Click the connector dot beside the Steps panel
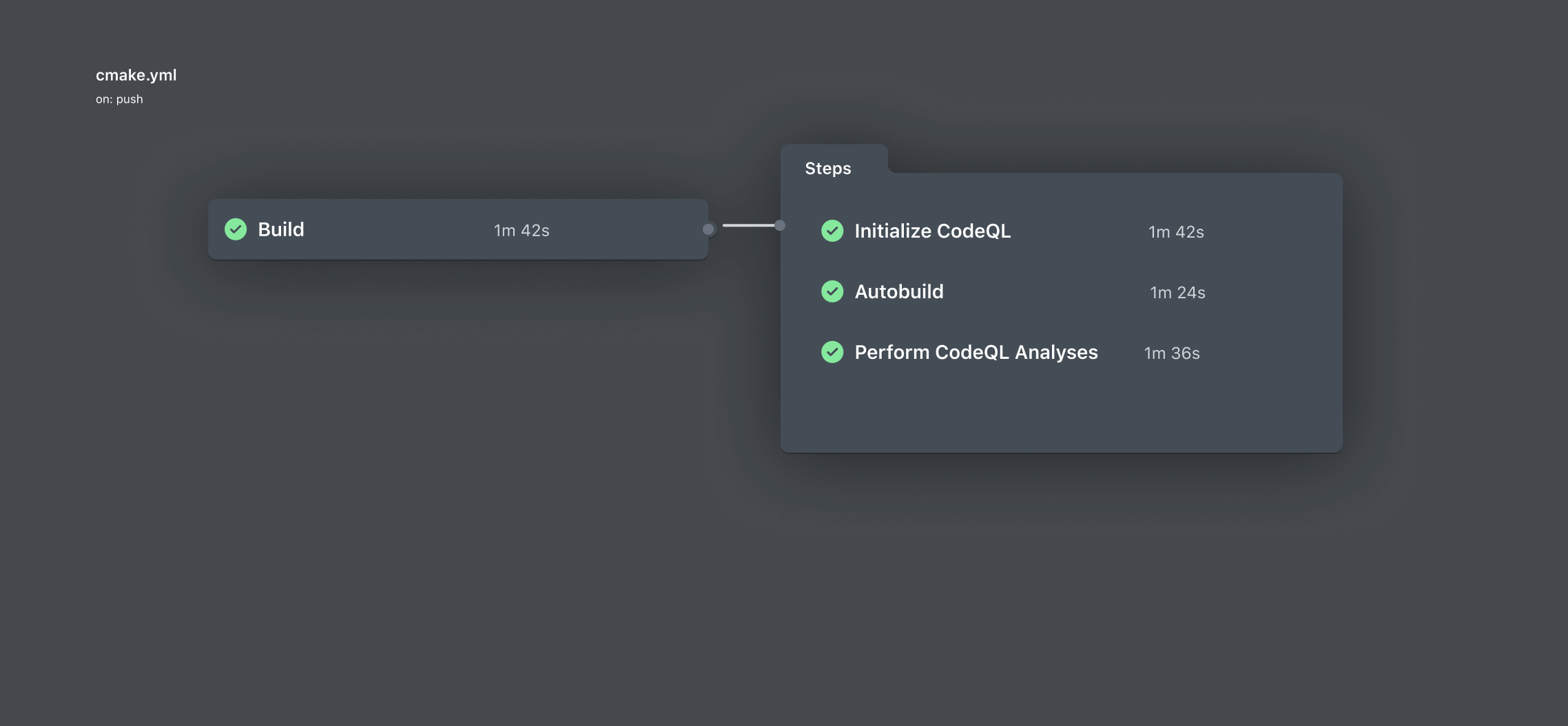Image resolution: width=1568 pixels, height=726 pixels. click(x=779, y=225)
